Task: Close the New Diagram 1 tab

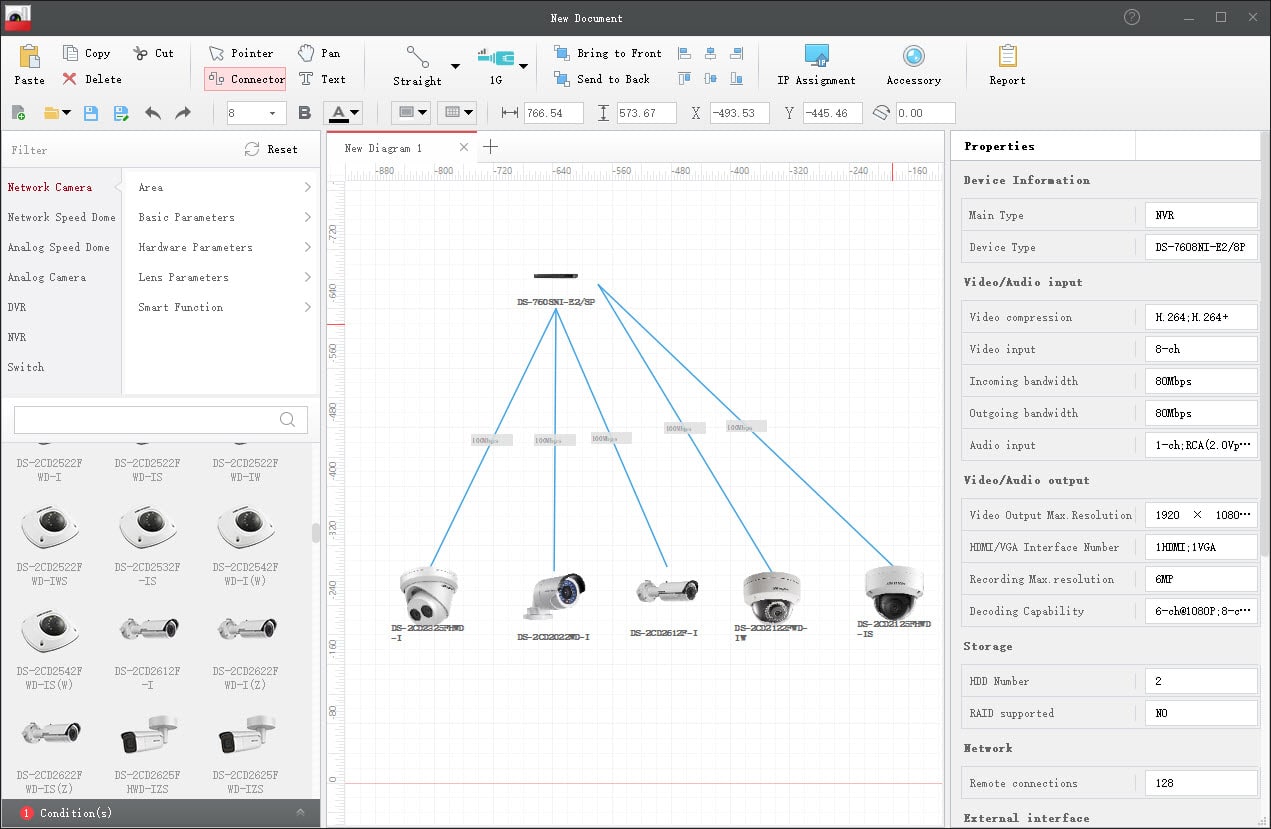Action: pos(463,147)
